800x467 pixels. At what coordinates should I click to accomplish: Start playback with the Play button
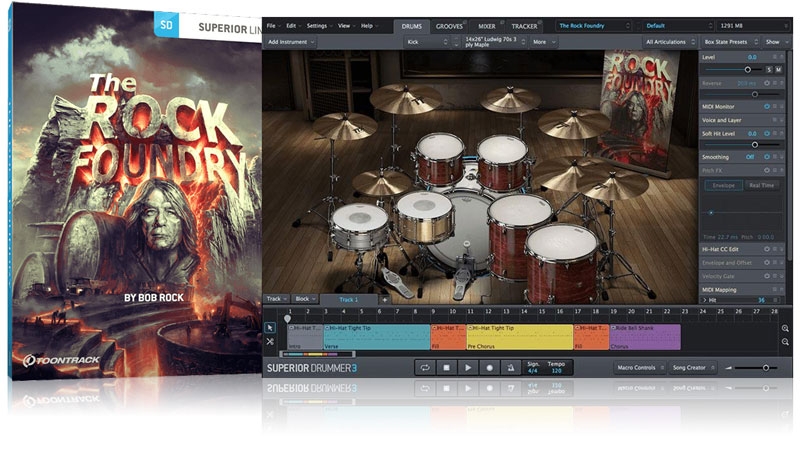coord(468,367)
